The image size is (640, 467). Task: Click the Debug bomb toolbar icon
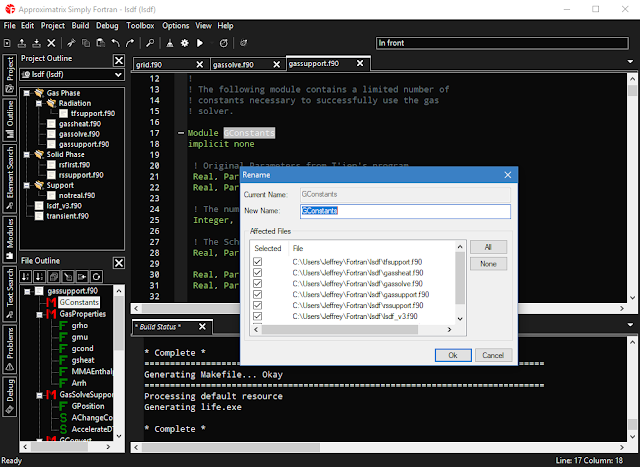pos(223,43)
